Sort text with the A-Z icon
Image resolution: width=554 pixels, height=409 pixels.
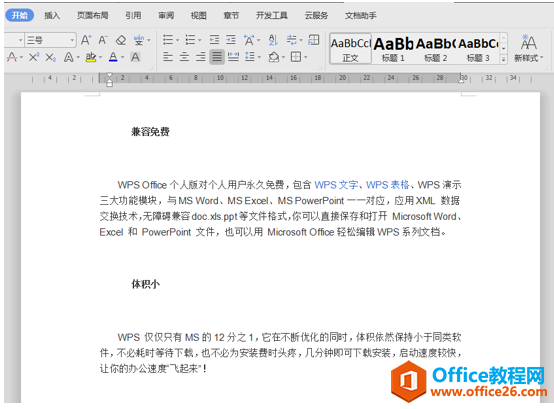273,40
